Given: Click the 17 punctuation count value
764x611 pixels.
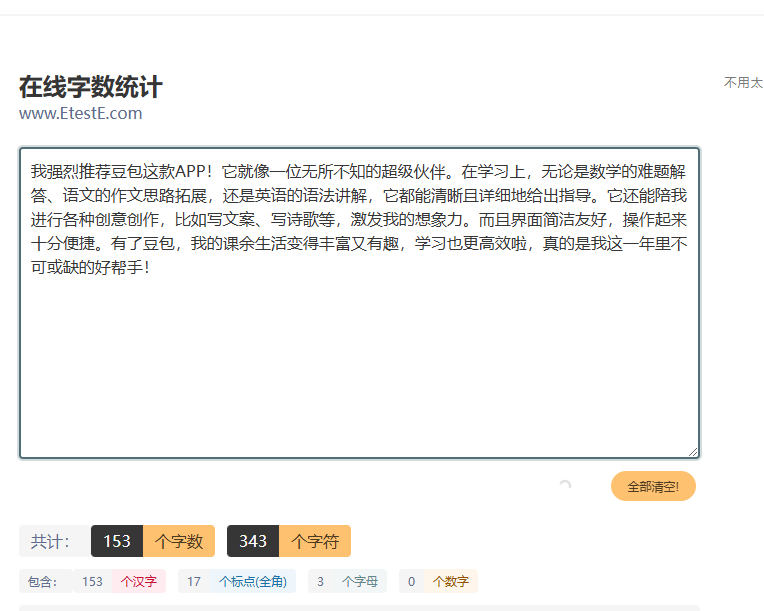Looking at the screenshot, I should (x=194, y=581).
